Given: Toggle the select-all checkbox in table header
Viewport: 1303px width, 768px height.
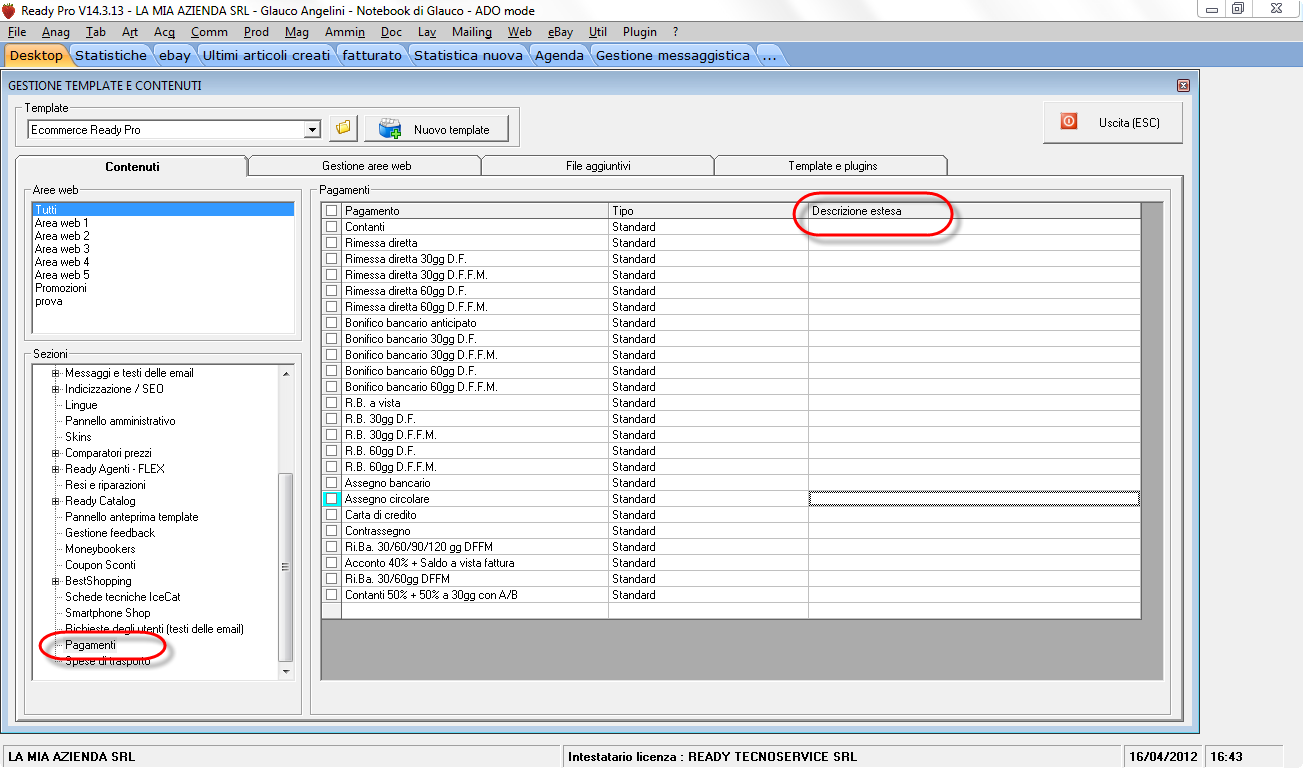Looking at the screenshot, I should 331,211.
